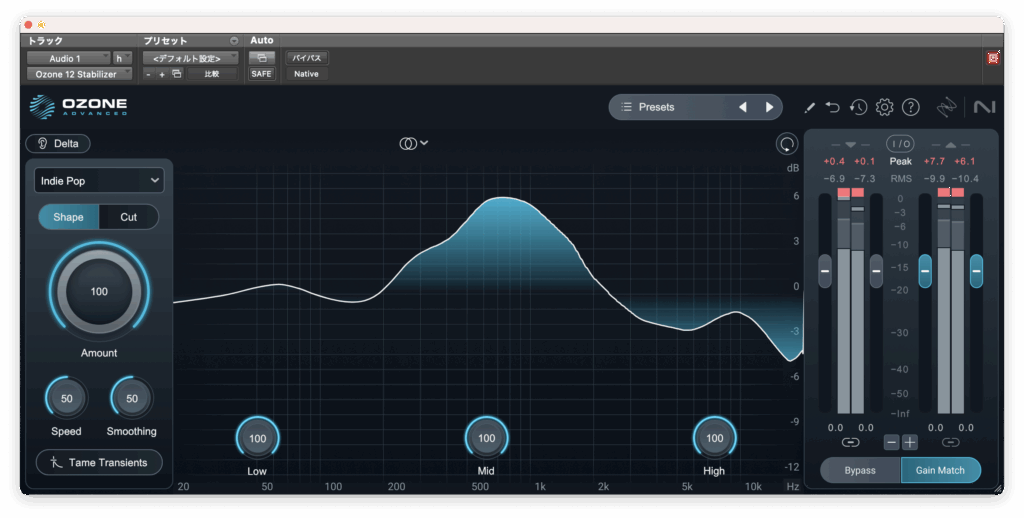This screenshot has height=518, width=1024.
Task: Select the Shape mode tab
Action: pyautogui.click(x=68, y=217)
